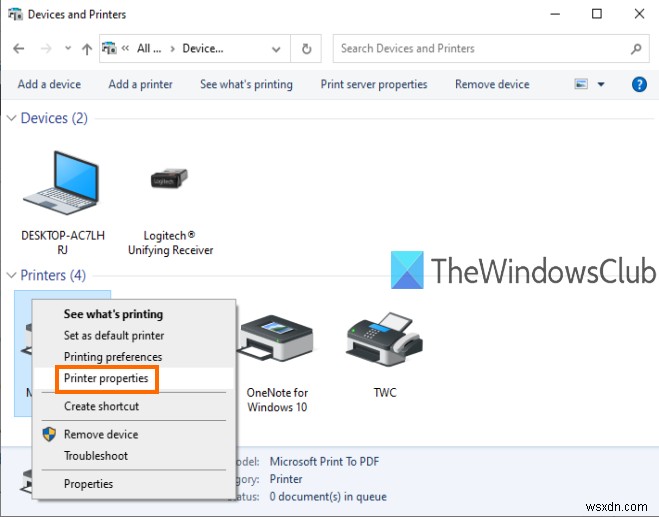Click the change view icon

581,84
